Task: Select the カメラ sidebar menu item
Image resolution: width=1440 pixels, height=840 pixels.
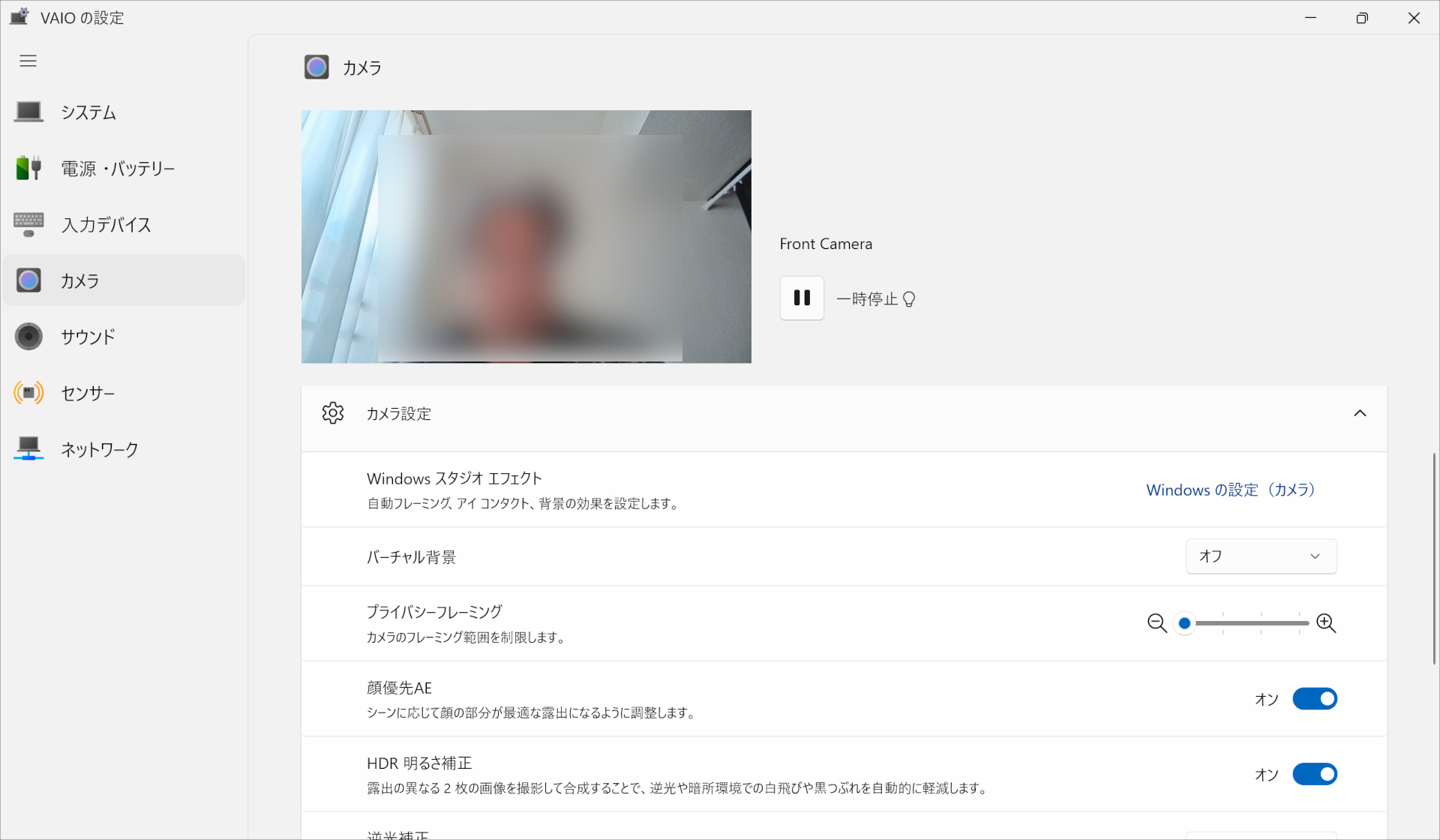Action: (x=124, y=280)
